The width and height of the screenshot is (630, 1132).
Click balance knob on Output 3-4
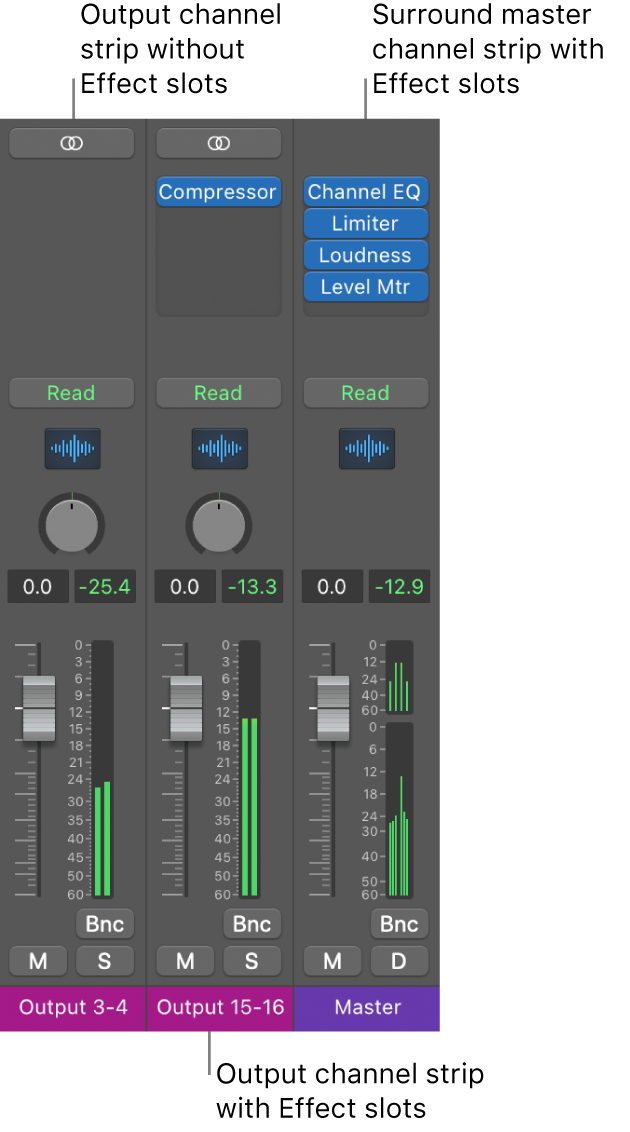click(x=71, y=526)
